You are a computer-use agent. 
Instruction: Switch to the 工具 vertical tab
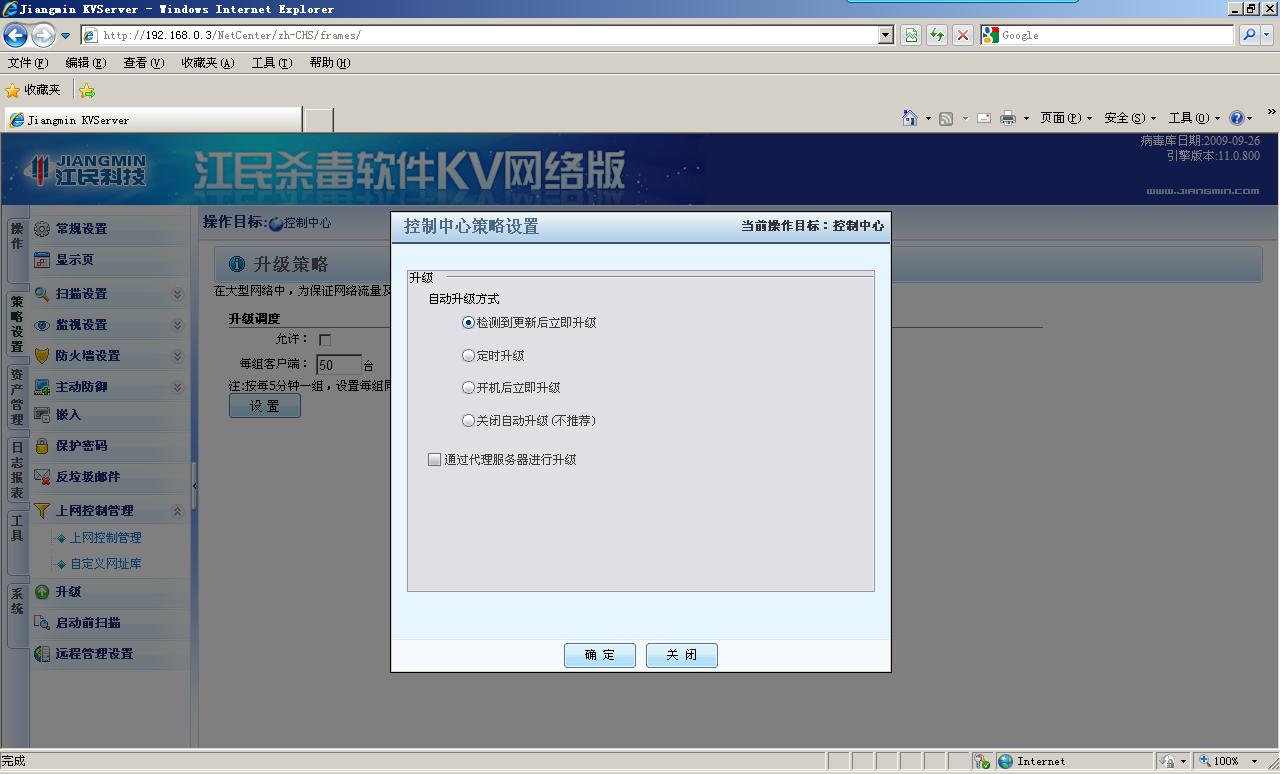tap(17, 541)
